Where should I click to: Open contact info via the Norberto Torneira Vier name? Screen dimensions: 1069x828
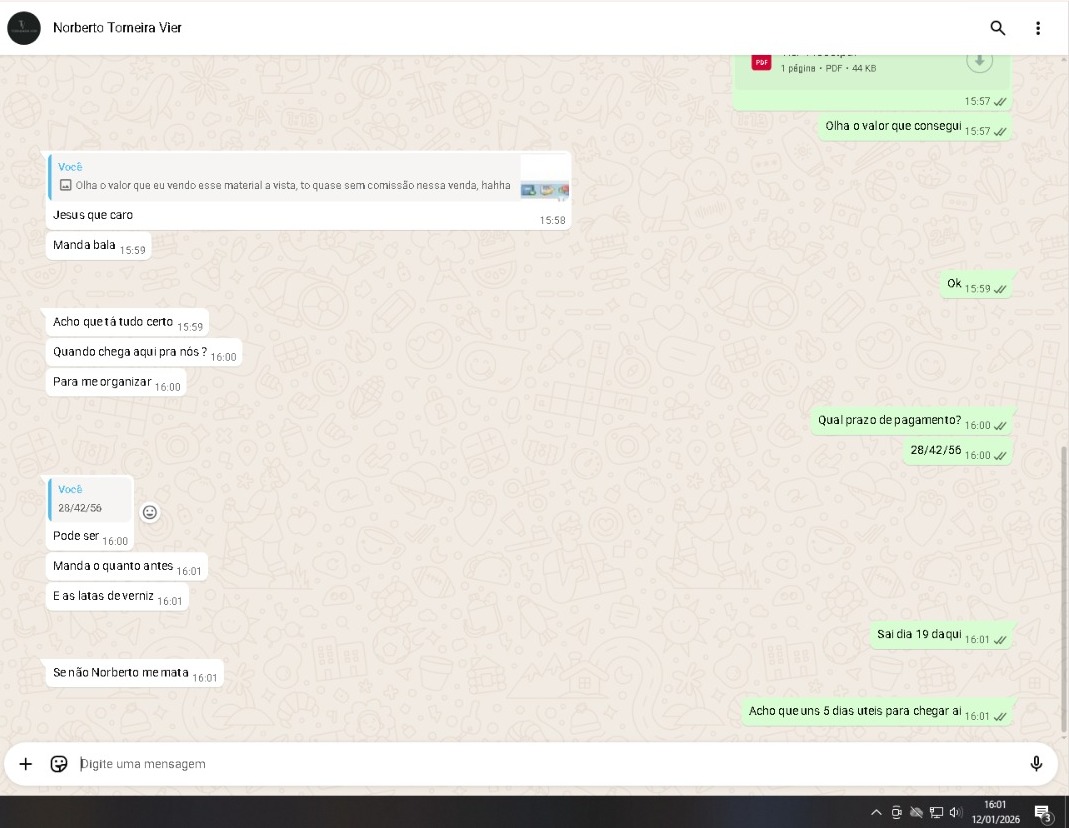(x=117, y=28)
